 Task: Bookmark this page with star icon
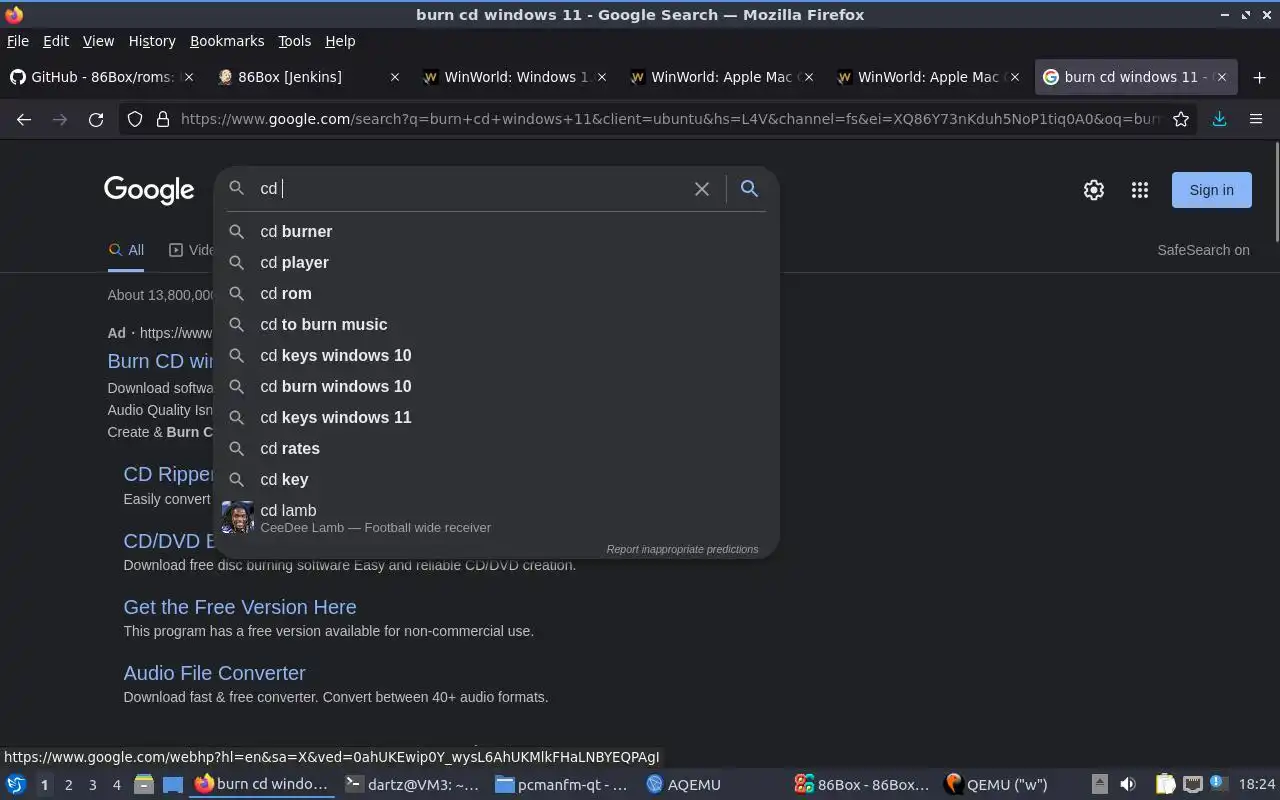(1181, 119)
